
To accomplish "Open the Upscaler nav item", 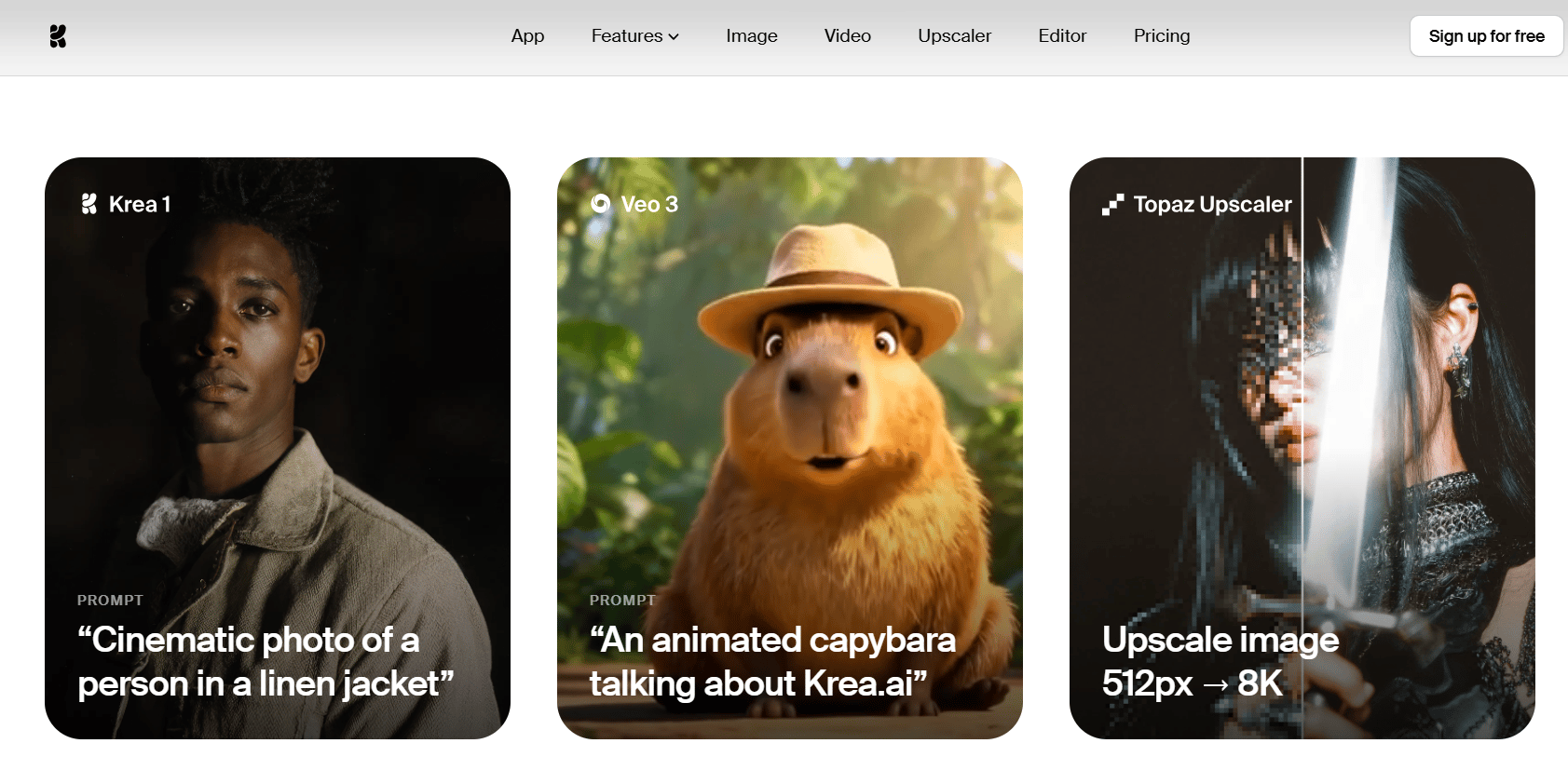I will point(955,36).
